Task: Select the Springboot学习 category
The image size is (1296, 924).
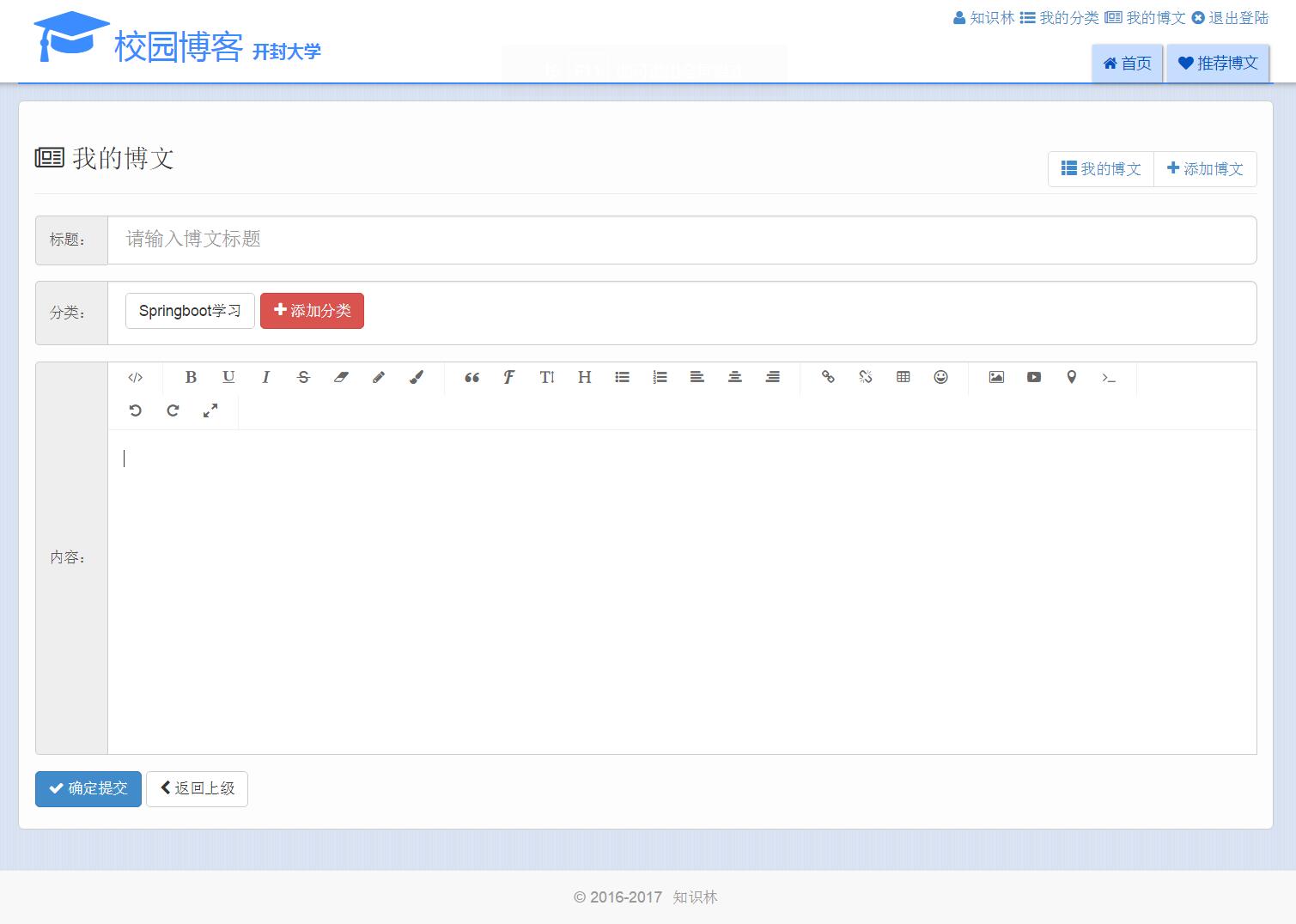Action: tap(190, 311)
